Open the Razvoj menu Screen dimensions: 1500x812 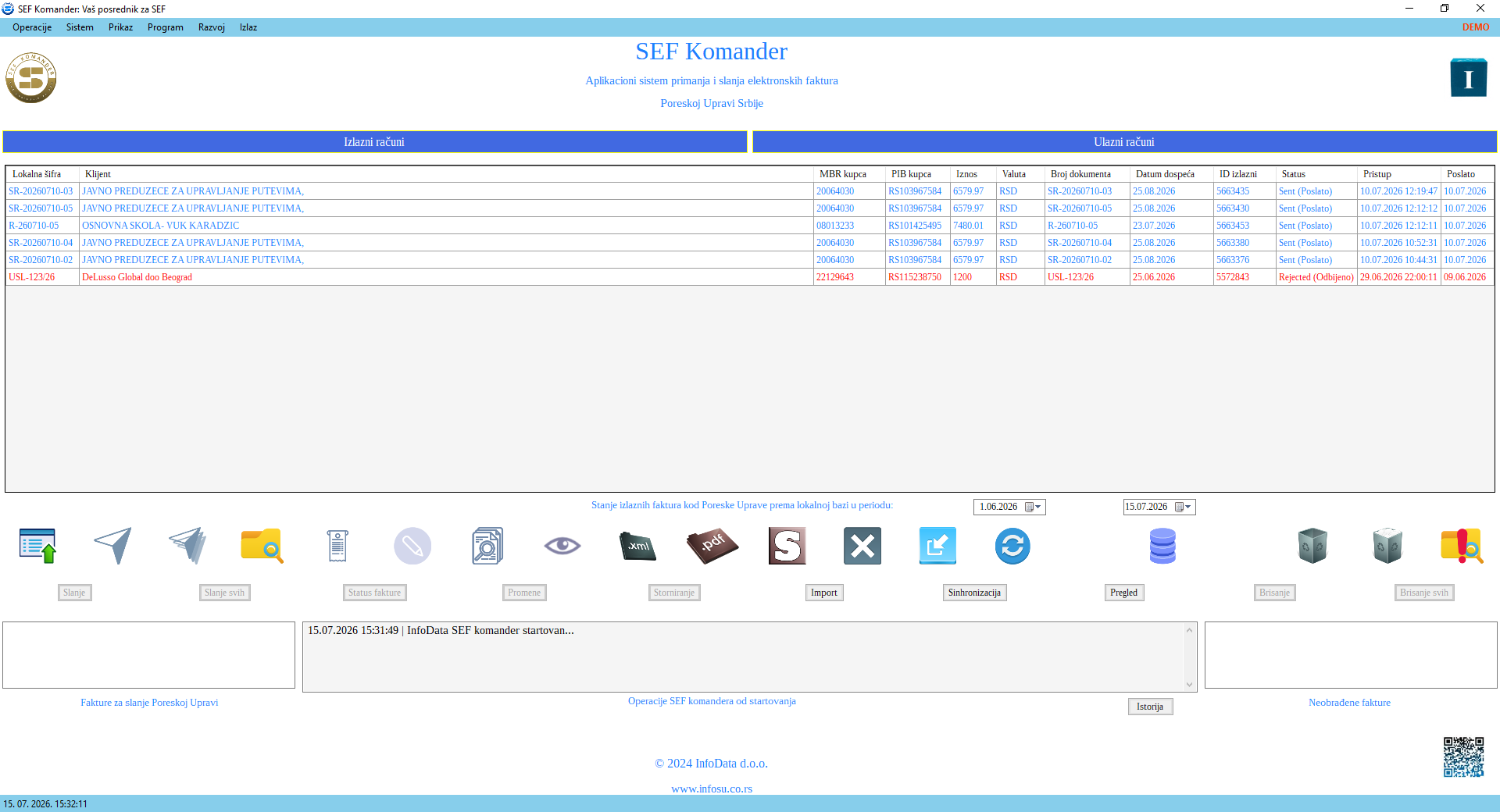pos(212,27)
